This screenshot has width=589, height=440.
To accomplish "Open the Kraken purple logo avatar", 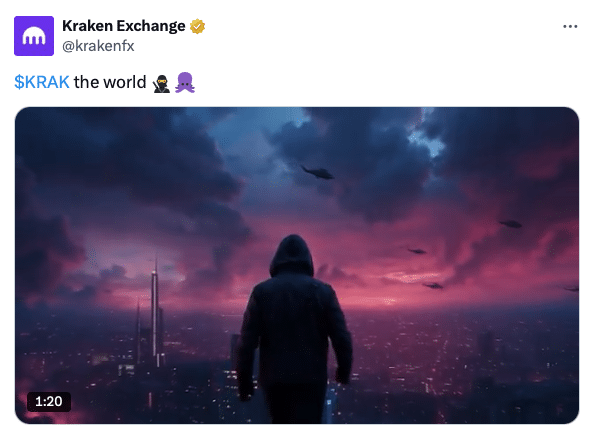I will point(34,36).
